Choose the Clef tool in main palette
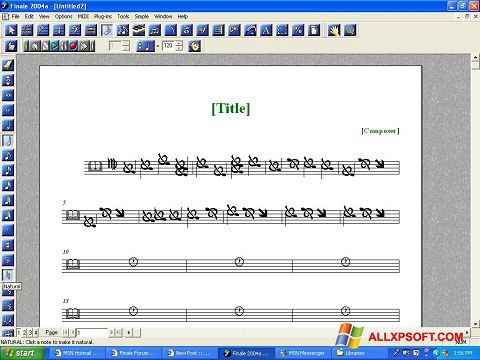This screenshot has height=360, width=480. tap(75, 30)
